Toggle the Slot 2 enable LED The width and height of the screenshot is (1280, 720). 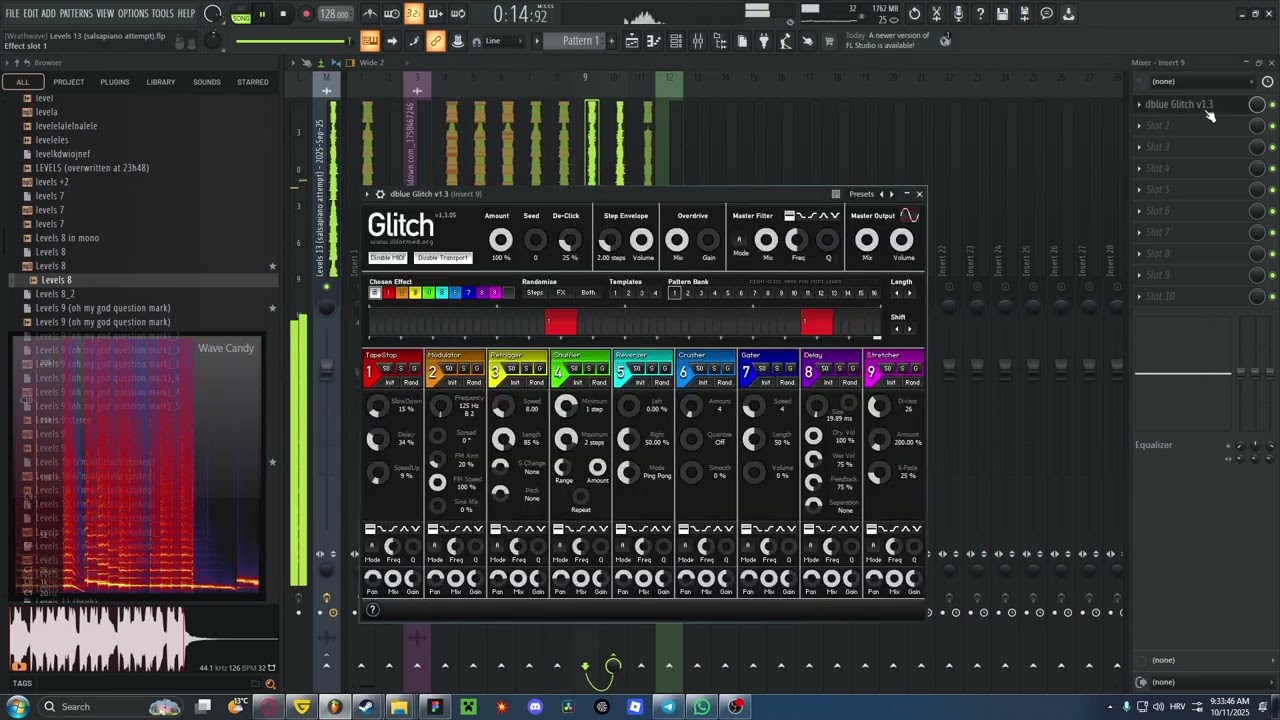coord(1272,126)
